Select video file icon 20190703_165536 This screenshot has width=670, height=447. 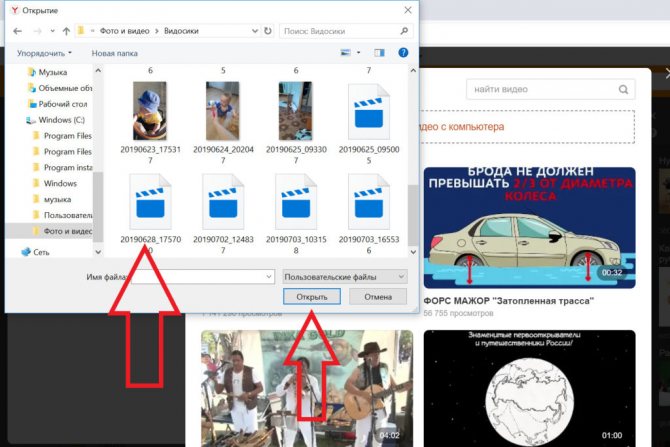[x=369, y=202]
